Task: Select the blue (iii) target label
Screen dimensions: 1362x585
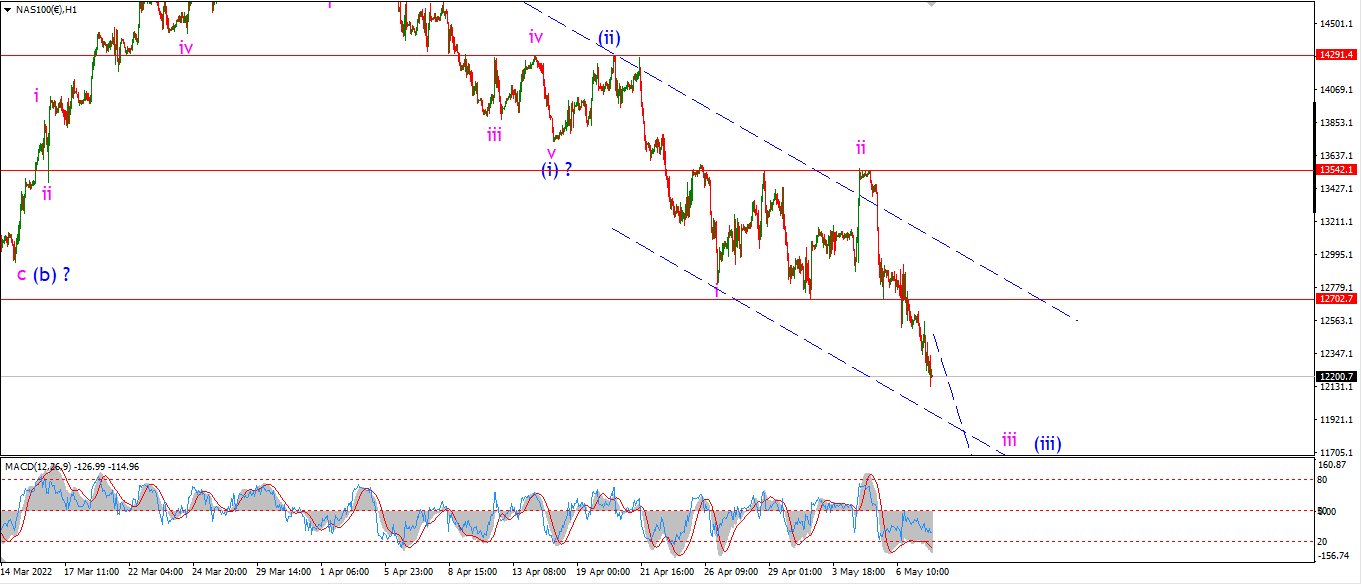Action: point(1047,442)
